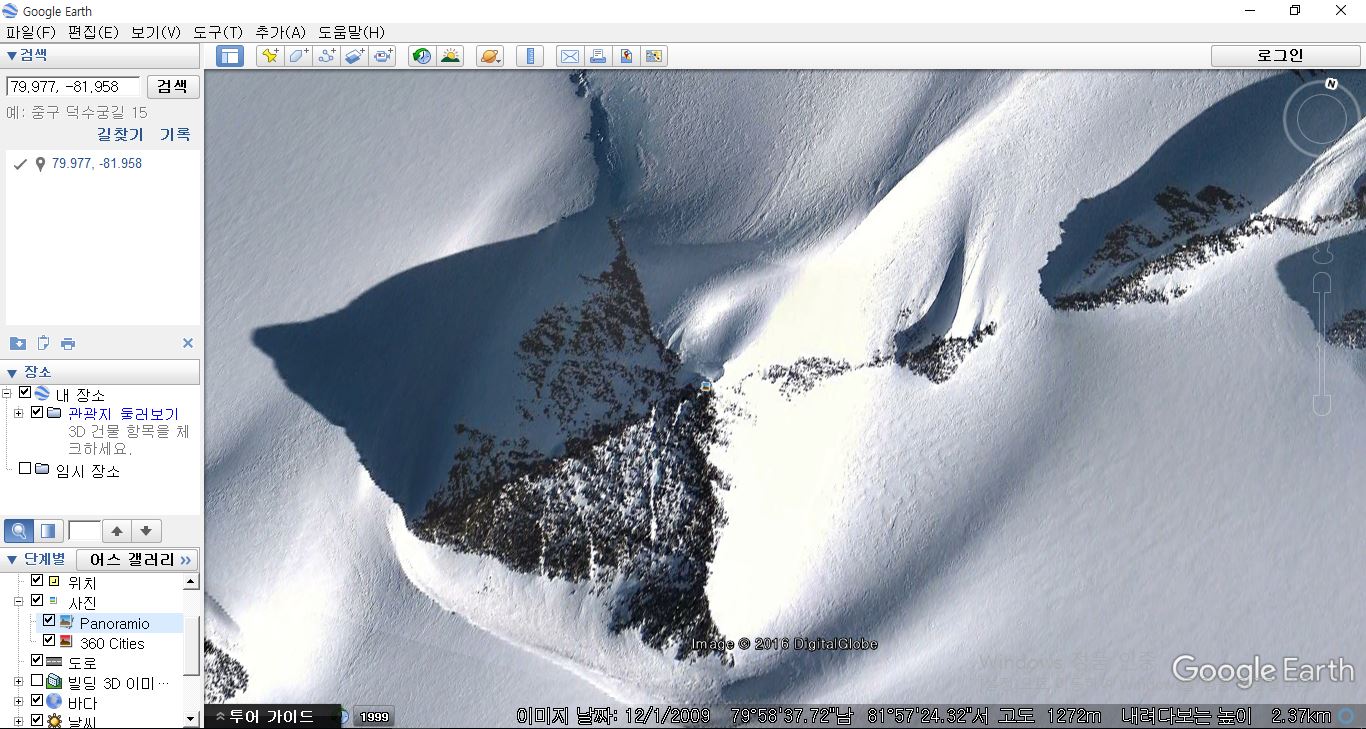1366x729 pixels.
Task: Open the Add Path tool
Action: tap(327, 56)
